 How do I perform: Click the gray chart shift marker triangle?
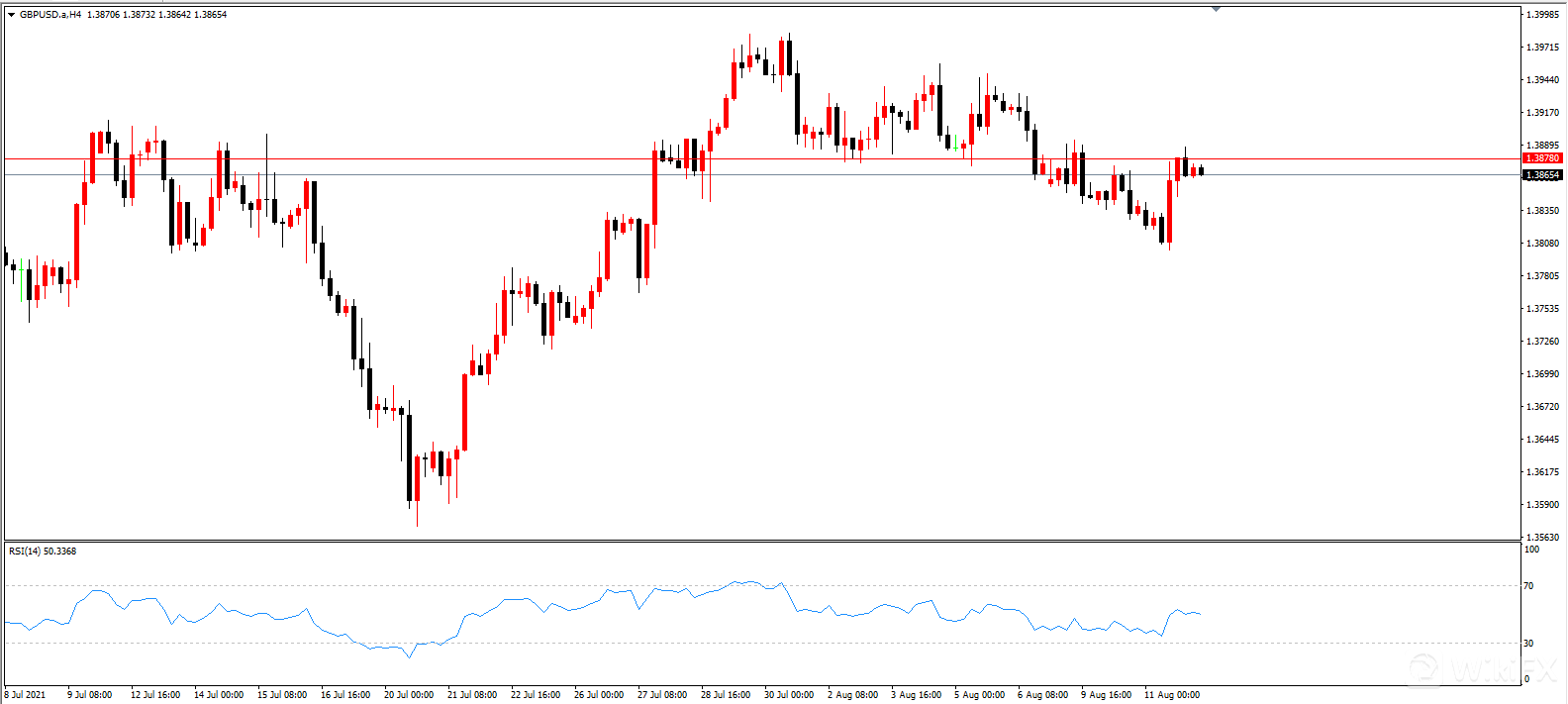[x=1216, y=9]
